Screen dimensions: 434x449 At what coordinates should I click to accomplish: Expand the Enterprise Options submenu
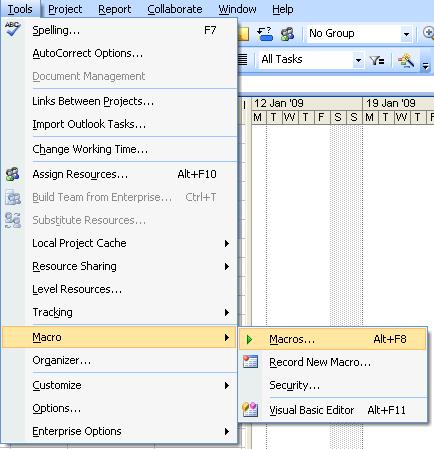click(x=227, y=431)
